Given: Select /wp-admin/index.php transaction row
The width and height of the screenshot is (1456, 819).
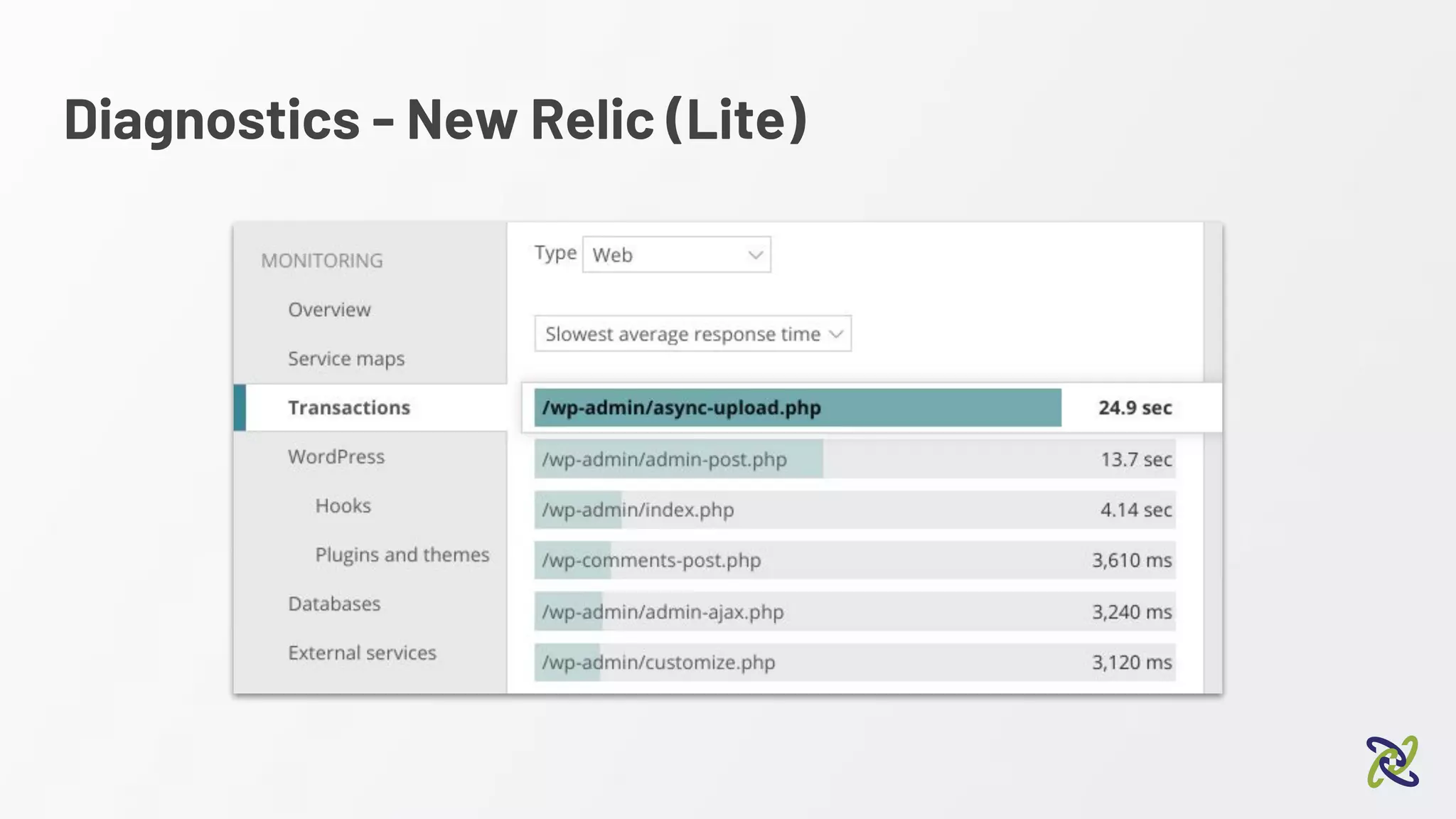Looking at the screenshot, I should point(855,510).
